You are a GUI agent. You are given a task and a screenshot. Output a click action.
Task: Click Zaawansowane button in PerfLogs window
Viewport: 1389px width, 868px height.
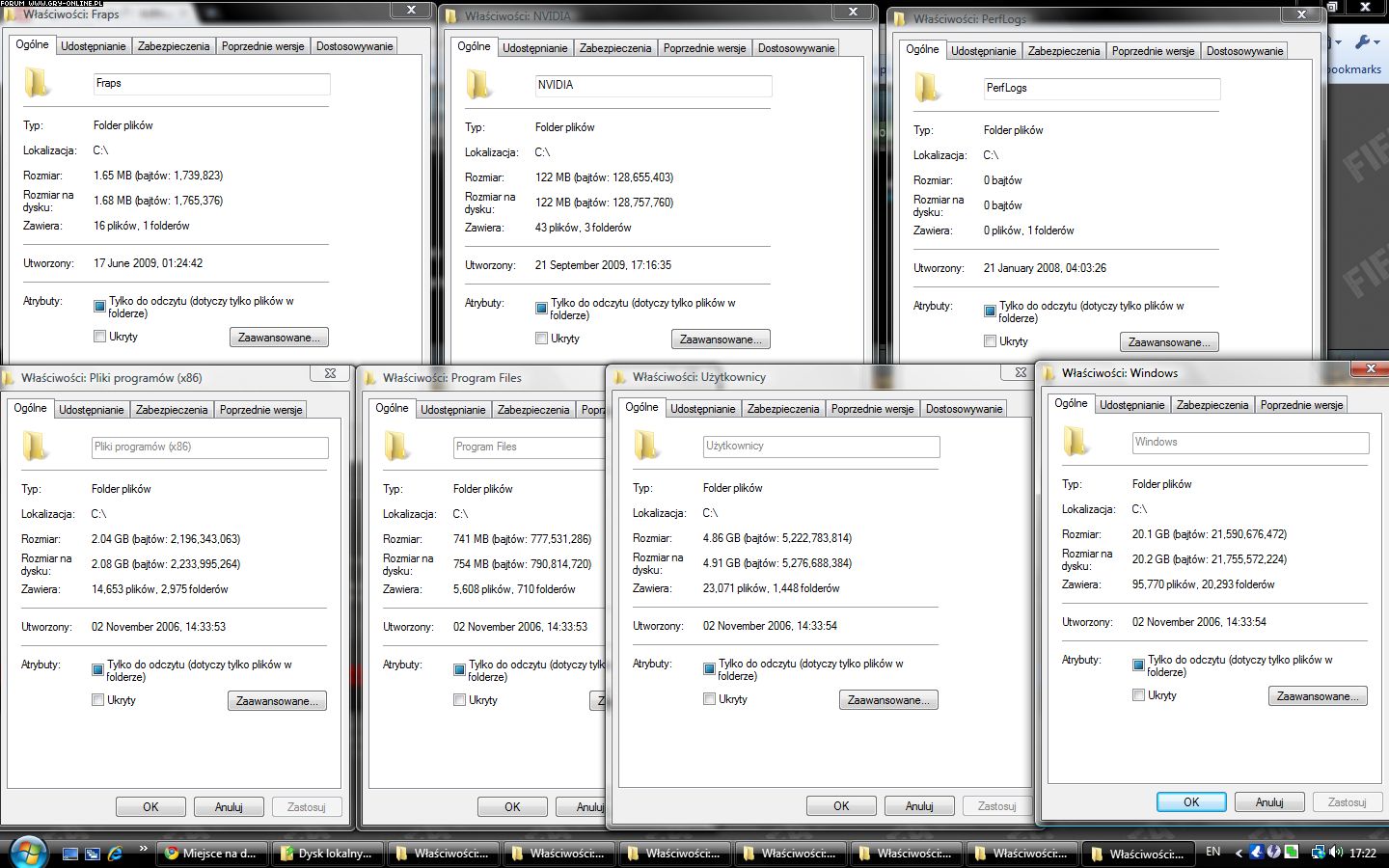pos(1170,342)
